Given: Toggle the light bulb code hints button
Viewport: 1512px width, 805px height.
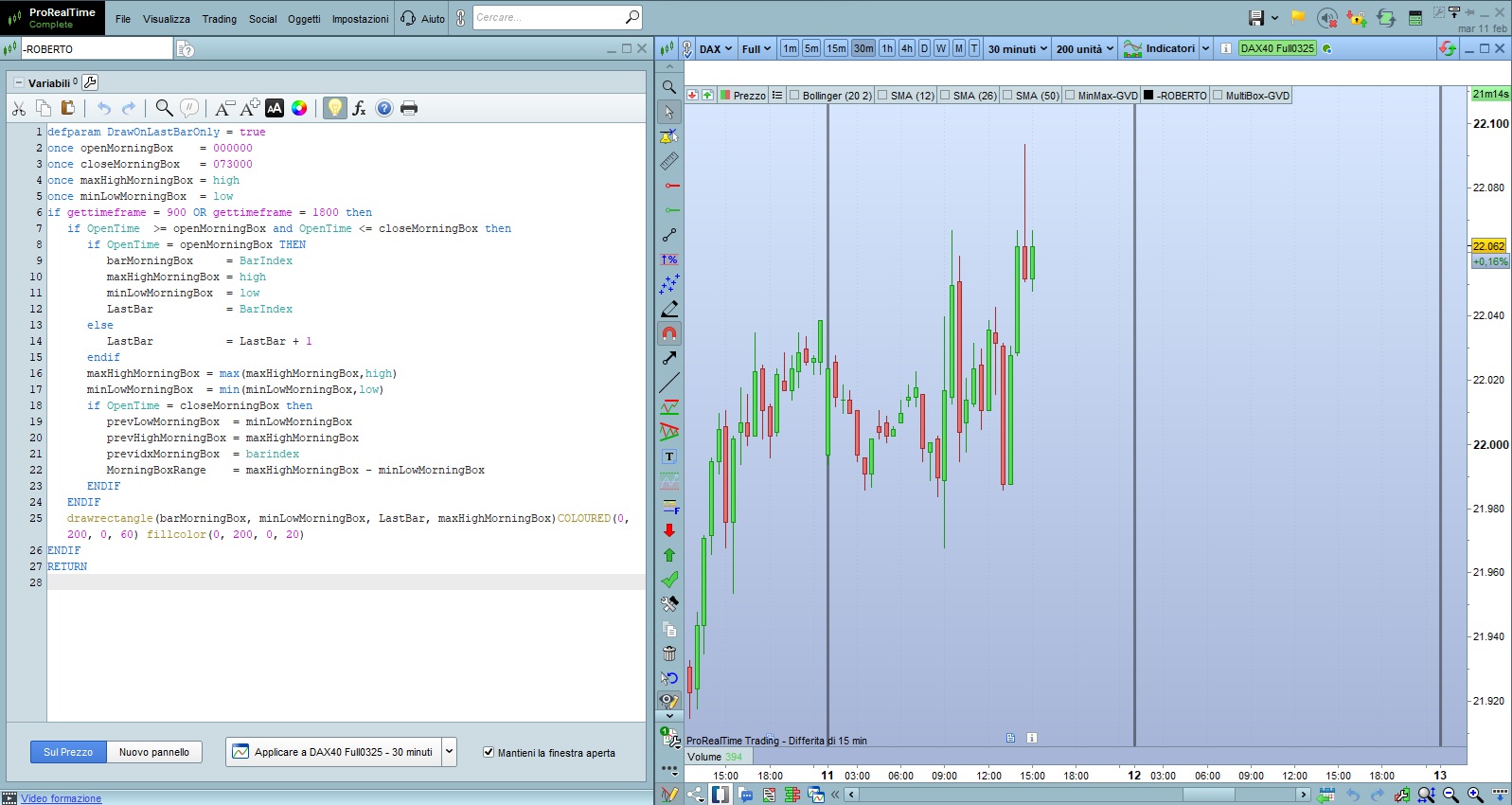Looking at the screenshot, I should 334,108.
